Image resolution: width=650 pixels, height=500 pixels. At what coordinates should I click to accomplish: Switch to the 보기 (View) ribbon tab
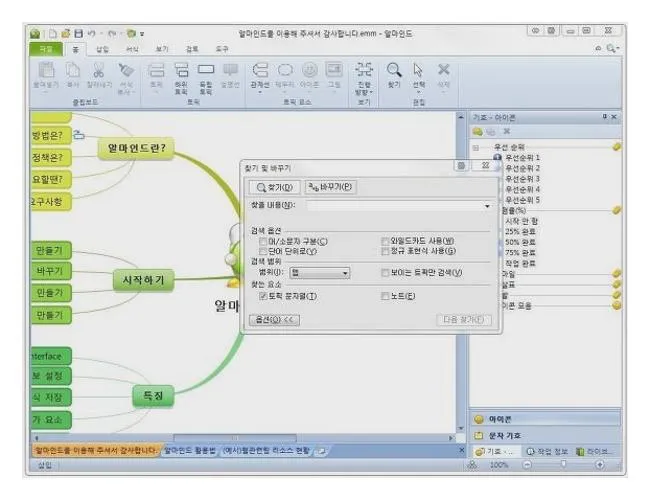tap(162, 49)
